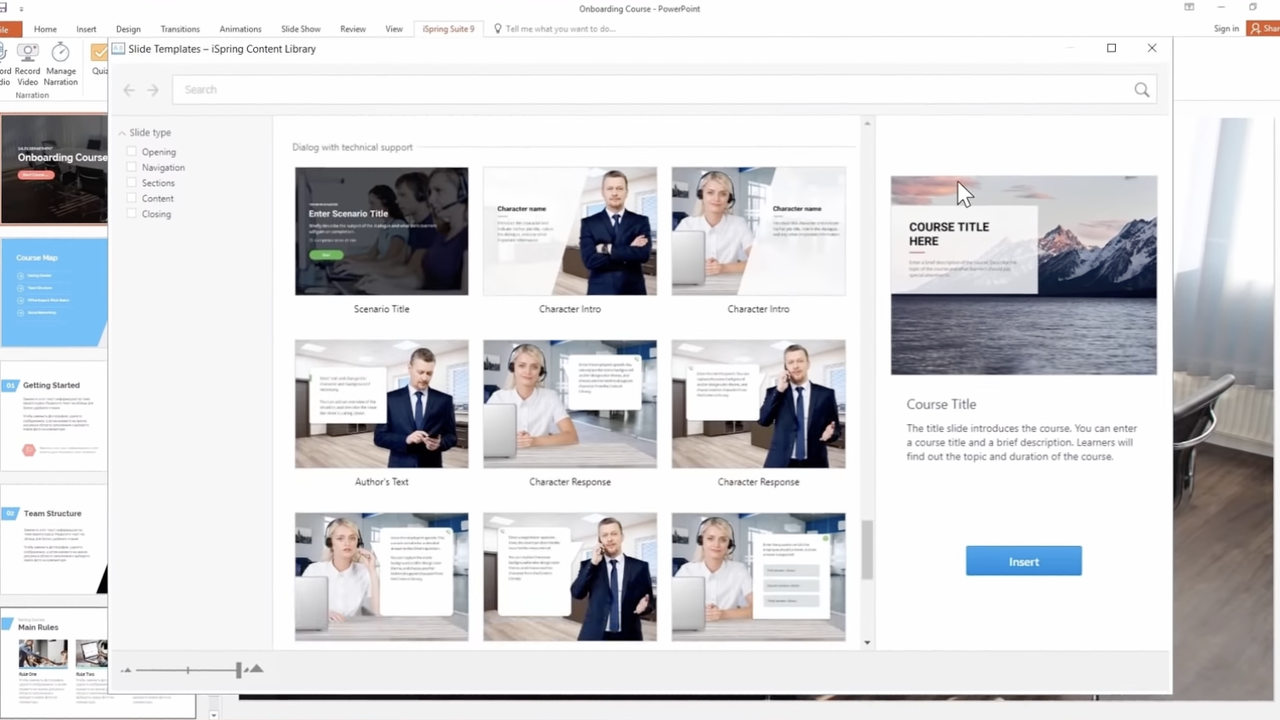Check the Navigation slide type filter
Screen dimensions: 1280x720
coord(131,168)
